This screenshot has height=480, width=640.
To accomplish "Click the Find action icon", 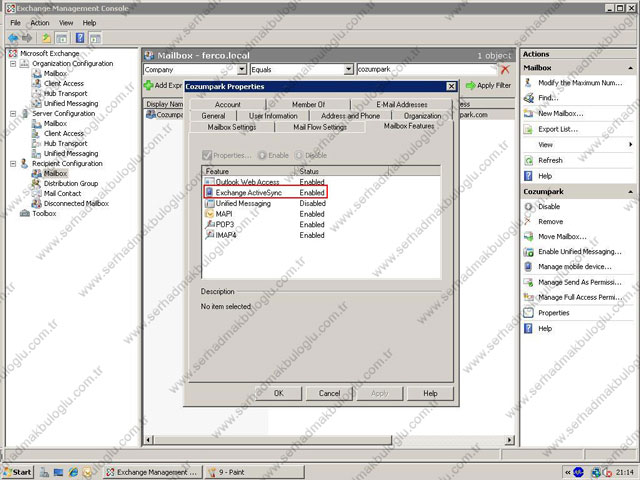I will coord(529,98).
